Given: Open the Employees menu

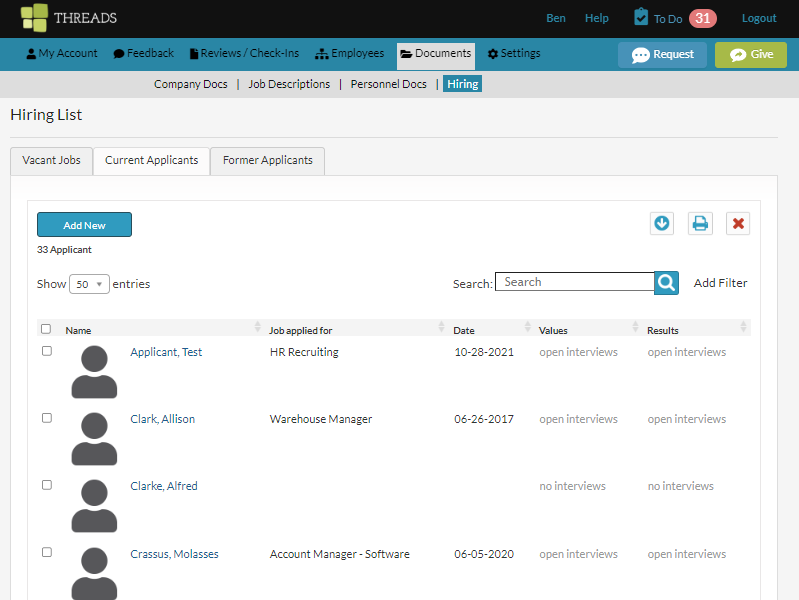Looking at the screenshot, I should [350, 54].
